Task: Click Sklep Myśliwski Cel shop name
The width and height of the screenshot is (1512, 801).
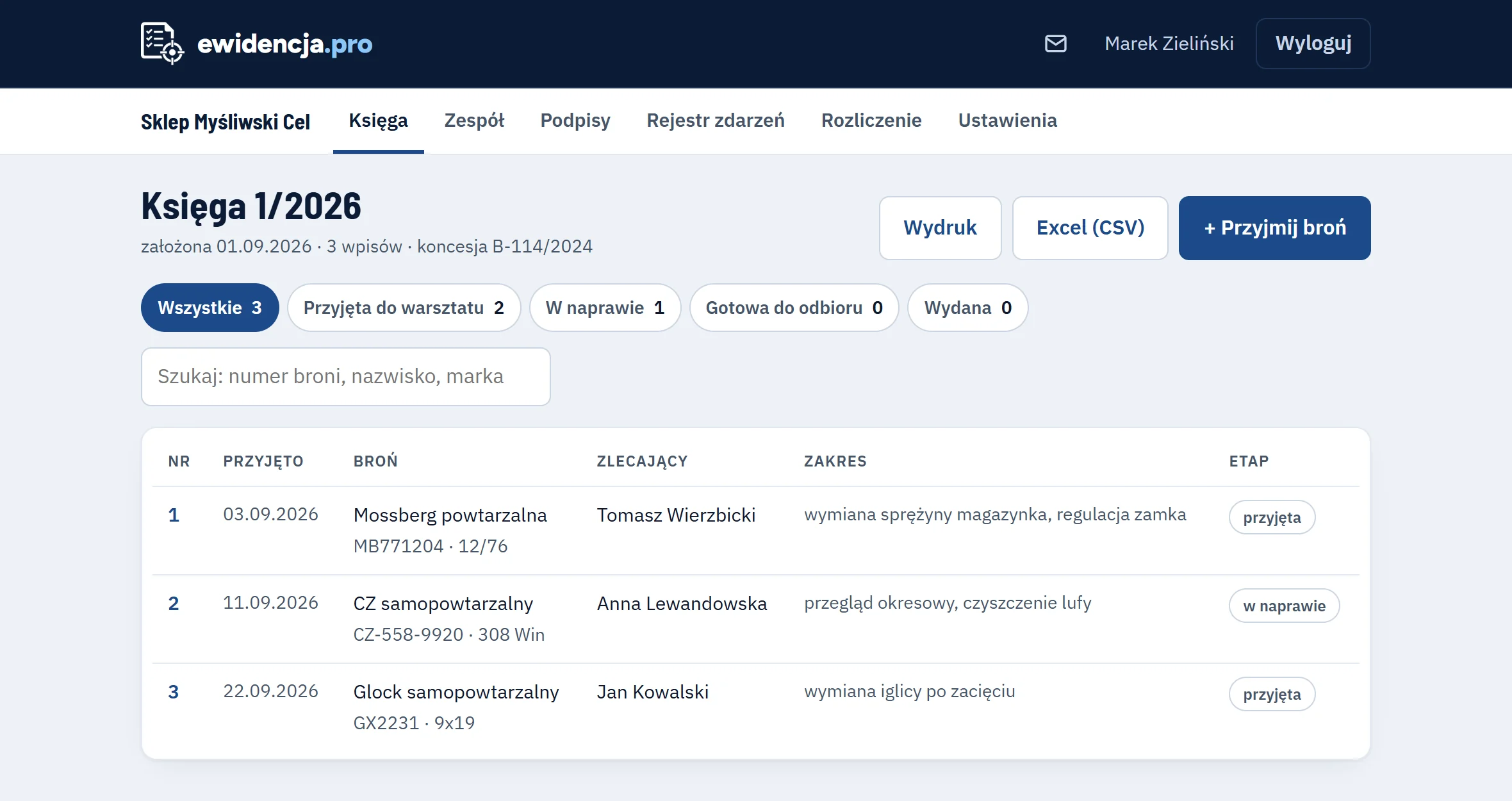Action: (226, 122)
